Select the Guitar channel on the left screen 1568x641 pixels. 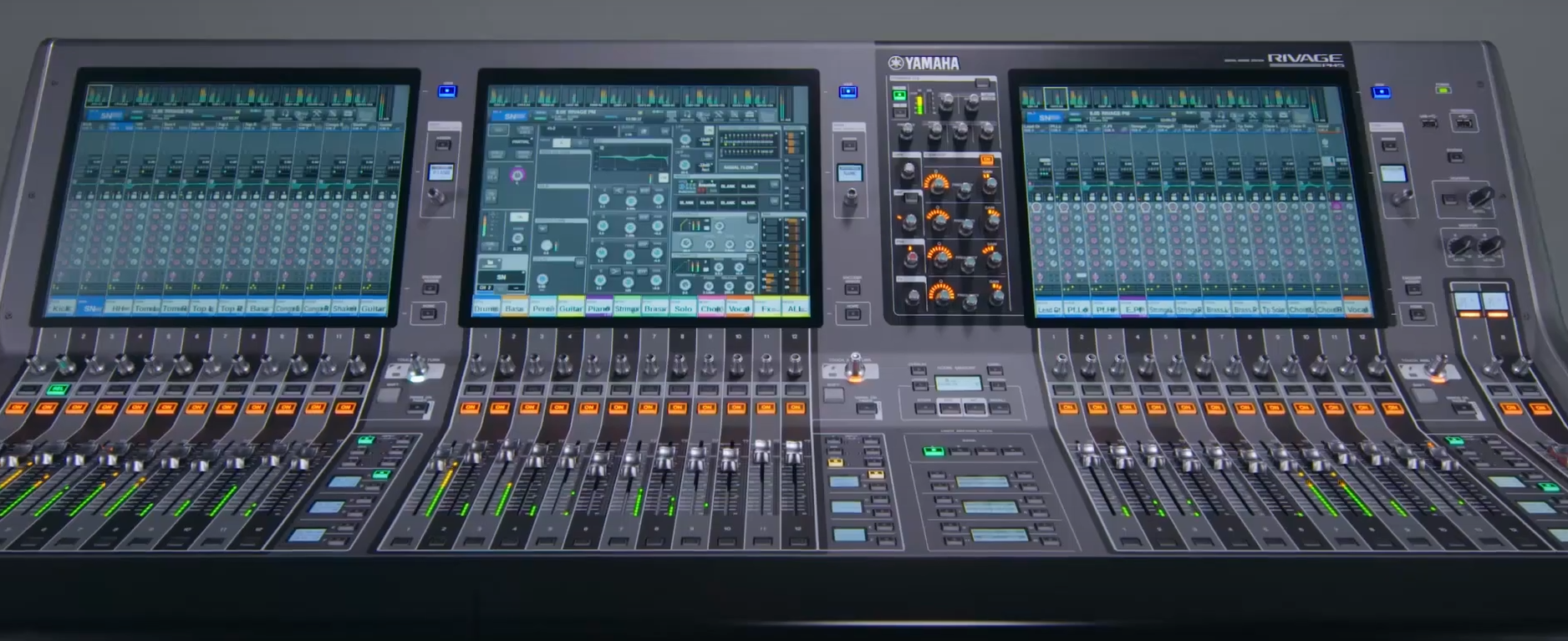(x=373, y=308)
